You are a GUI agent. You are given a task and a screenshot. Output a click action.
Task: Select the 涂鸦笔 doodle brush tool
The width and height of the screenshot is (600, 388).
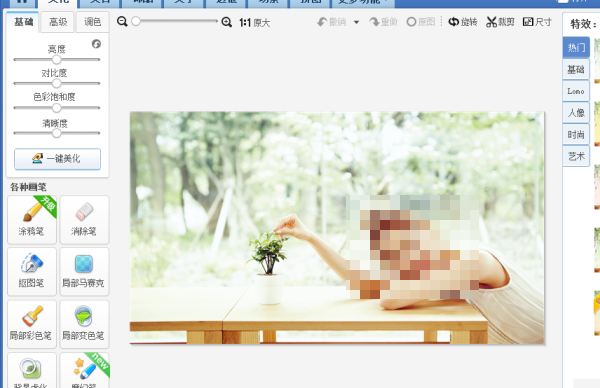[32, 220]
